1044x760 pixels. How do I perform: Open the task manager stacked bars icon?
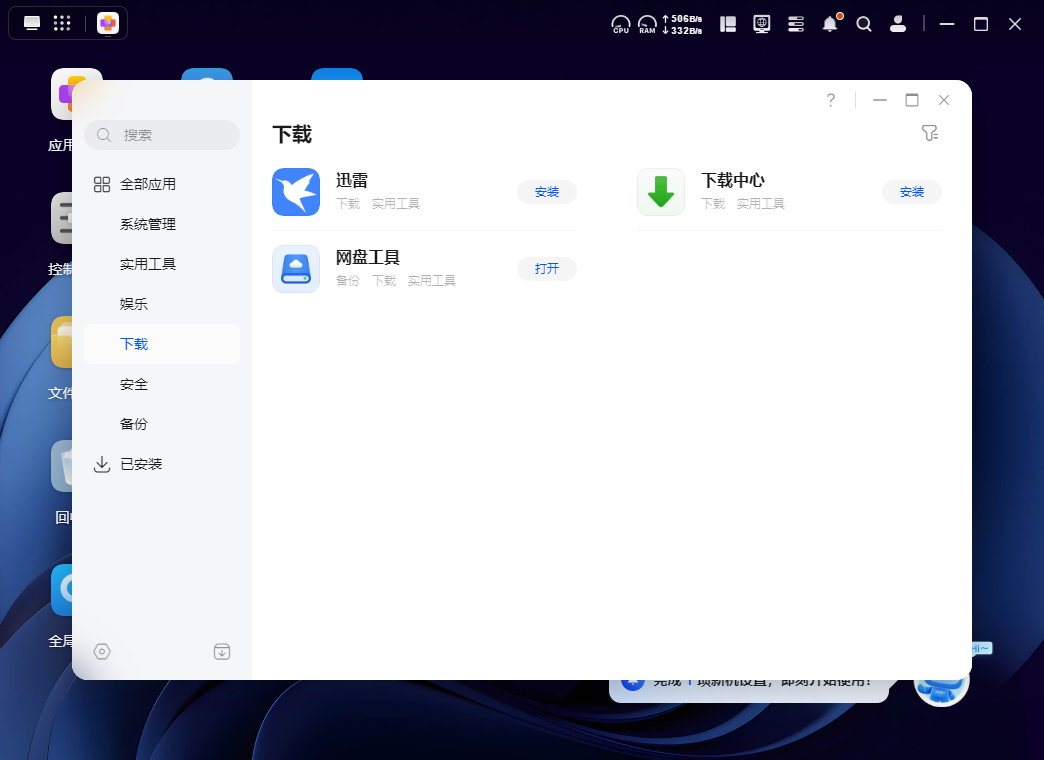tap(796, 25)
